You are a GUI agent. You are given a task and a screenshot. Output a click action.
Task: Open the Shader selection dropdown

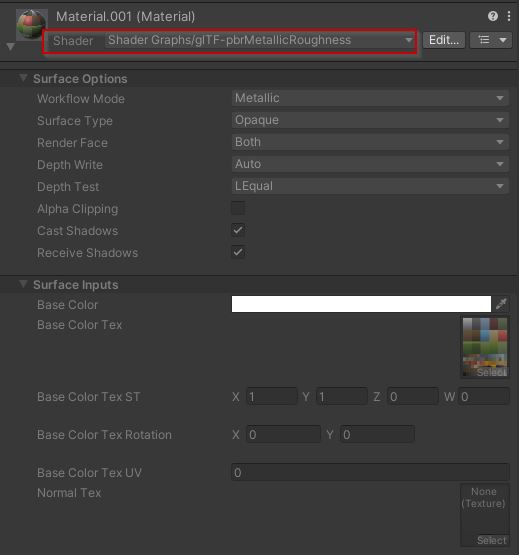coord(260,40)
